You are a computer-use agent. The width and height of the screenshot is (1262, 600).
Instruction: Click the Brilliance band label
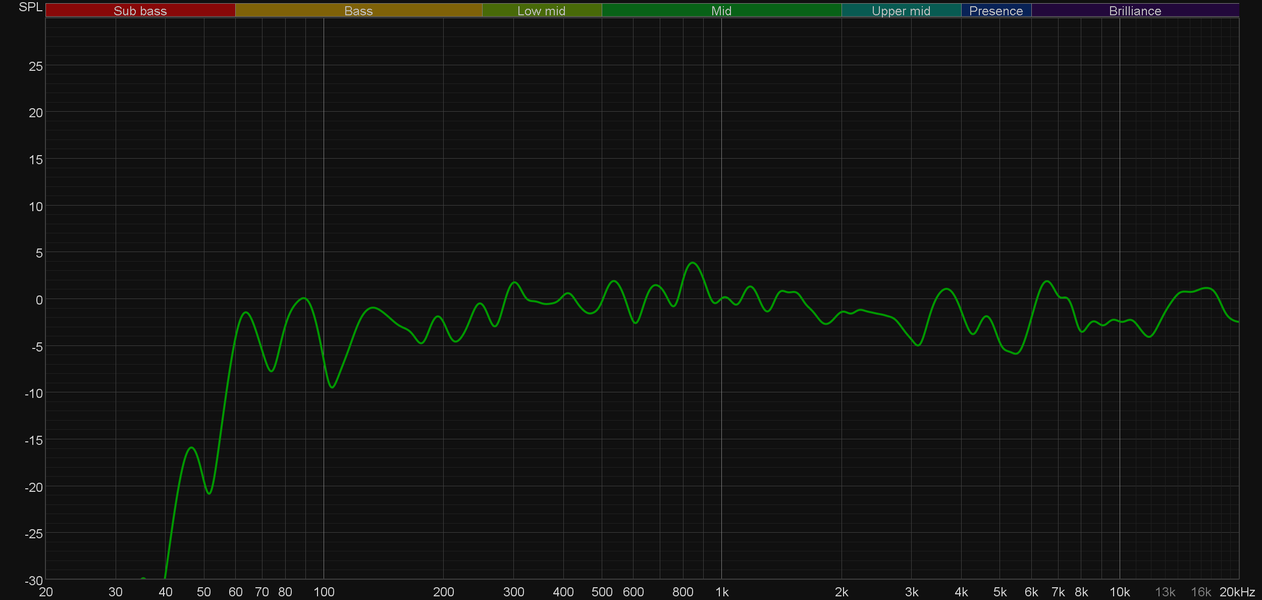tap(1135, 11)
